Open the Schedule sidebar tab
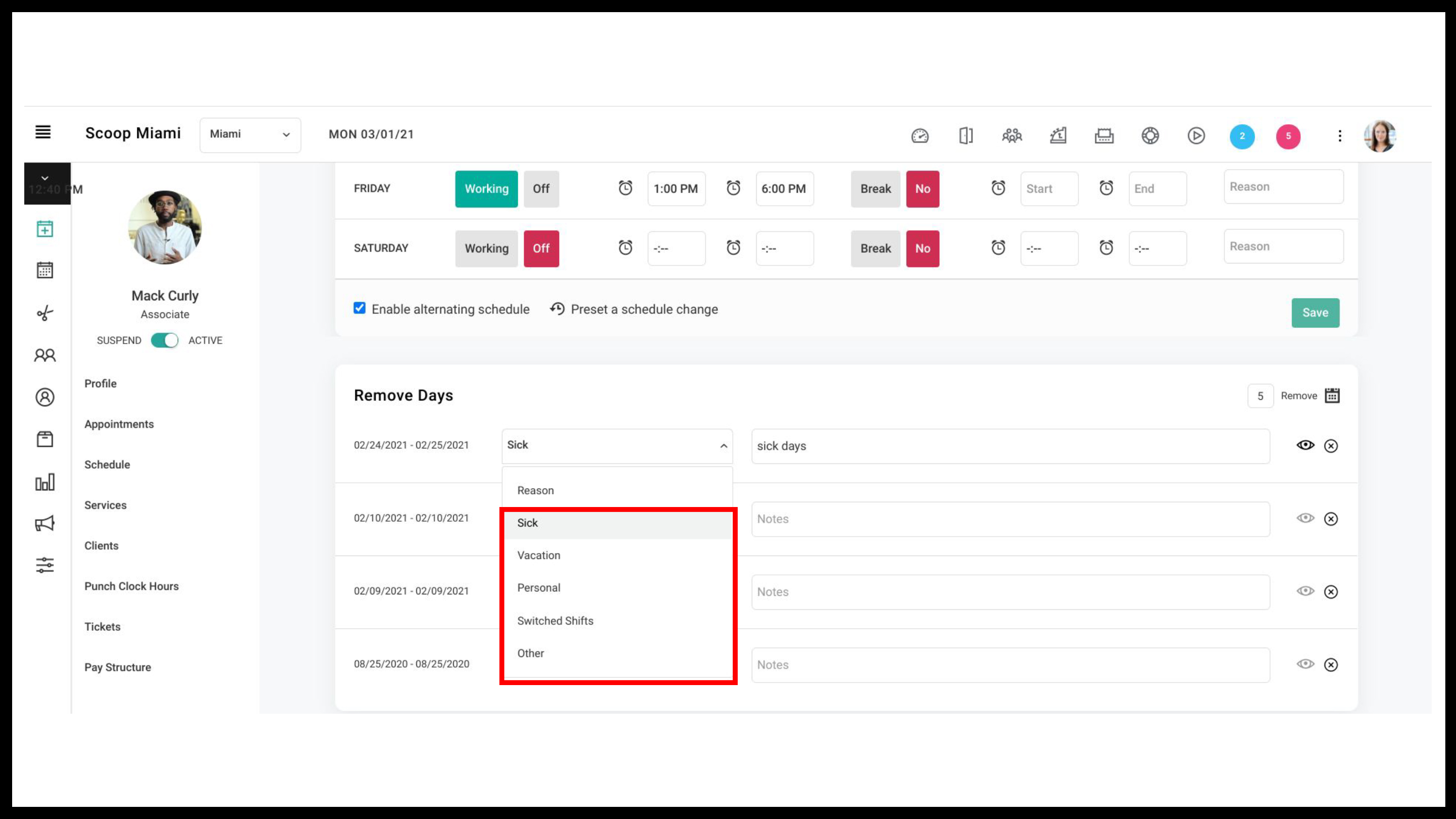The image size is (1456, 819). coord(107,465)
